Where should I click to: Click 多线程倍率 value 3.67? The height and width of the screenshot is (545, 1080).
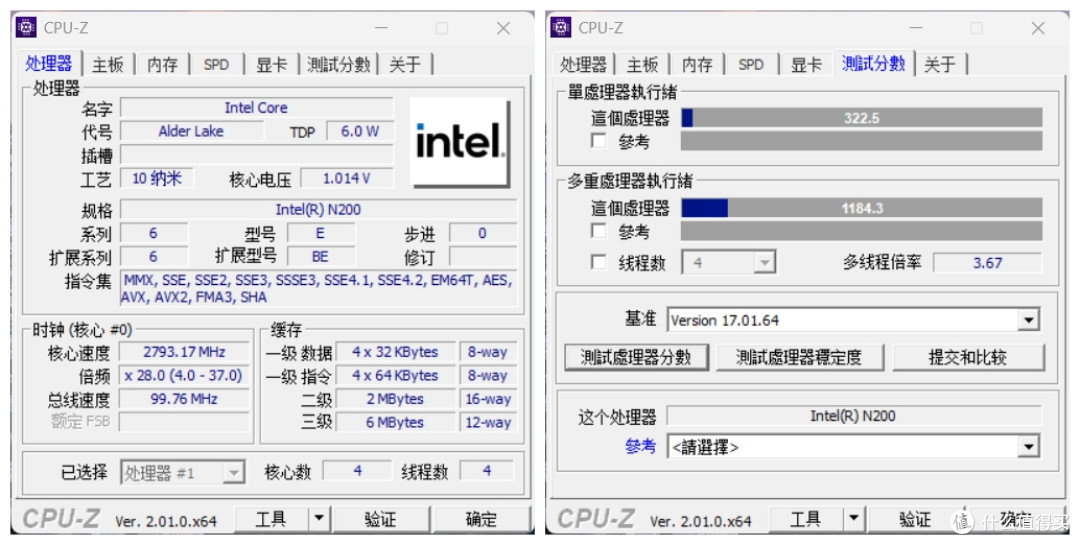[x=987, y=263]
